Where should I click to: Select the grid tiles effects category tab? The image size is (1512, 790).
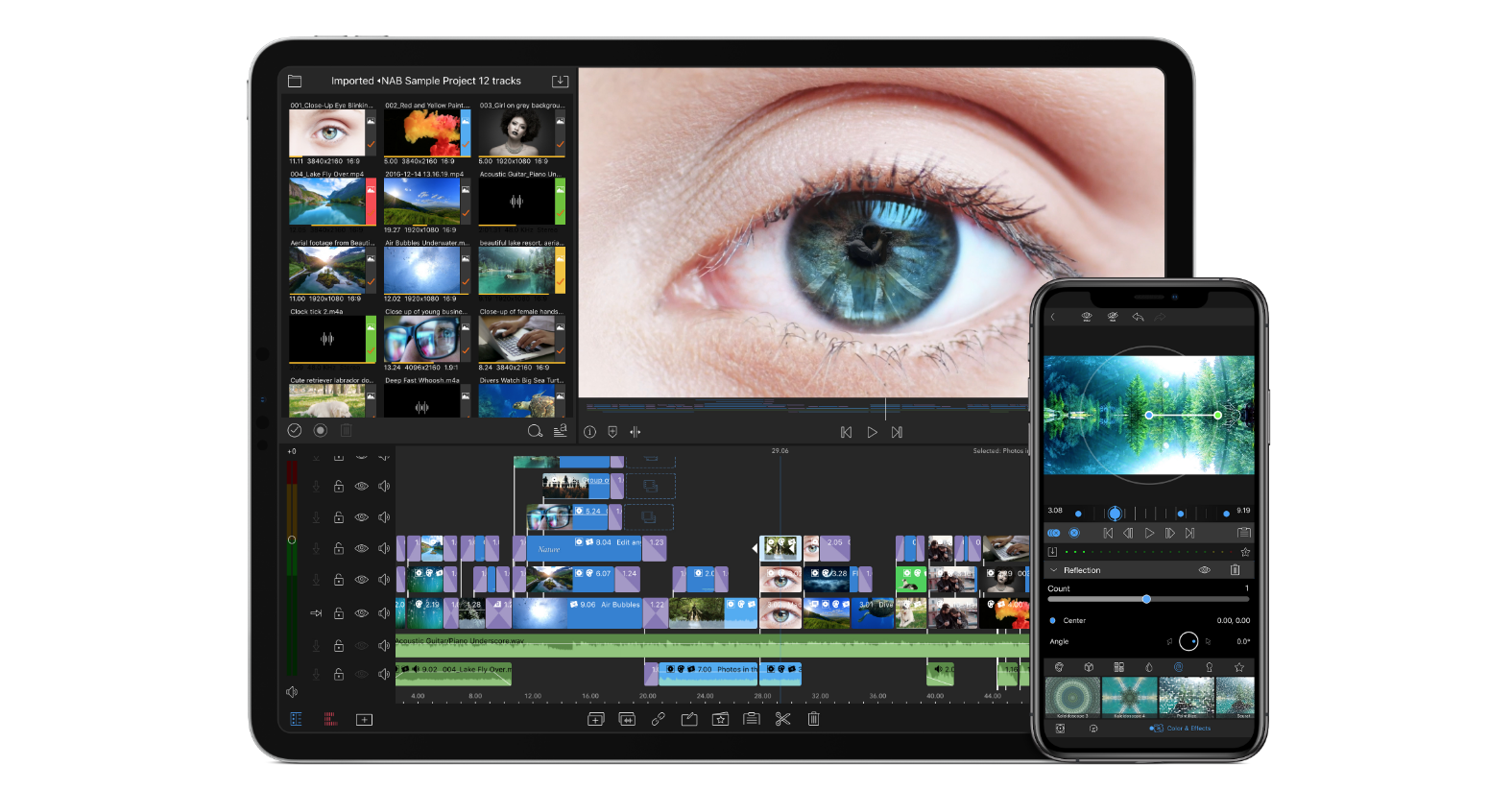click(x=1118, y=667)
